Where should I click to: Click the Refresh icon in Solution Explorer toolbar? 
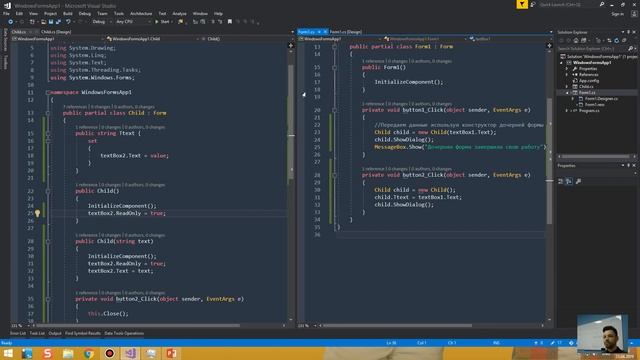616,40
